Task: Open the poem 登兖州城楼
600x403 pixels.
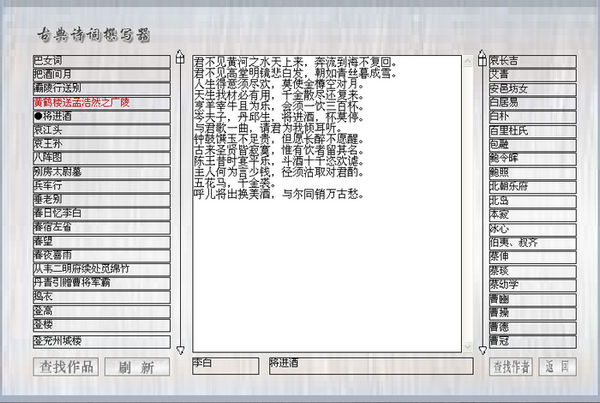Action: (x=102, y=341)
